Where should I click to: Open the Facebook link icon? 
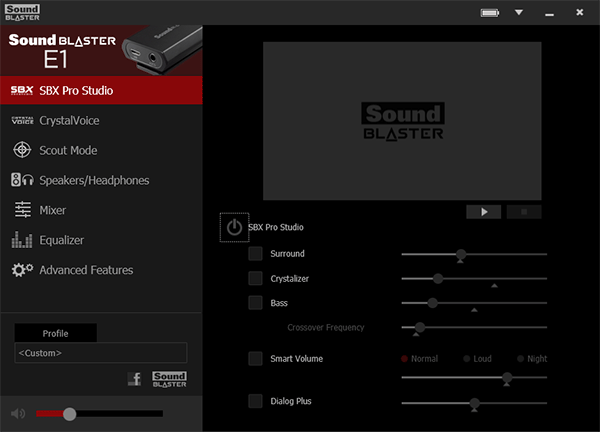(134, 379)
